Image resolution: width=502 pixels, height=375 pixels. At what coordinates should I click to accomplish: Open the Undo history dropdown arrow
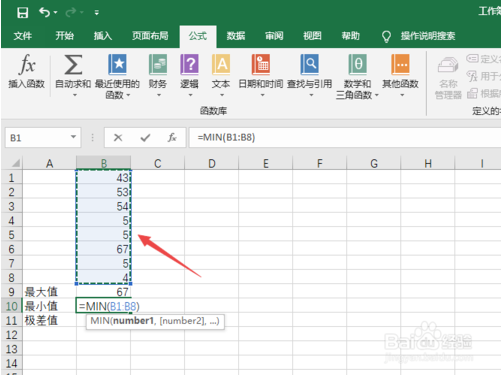(55, 12)
